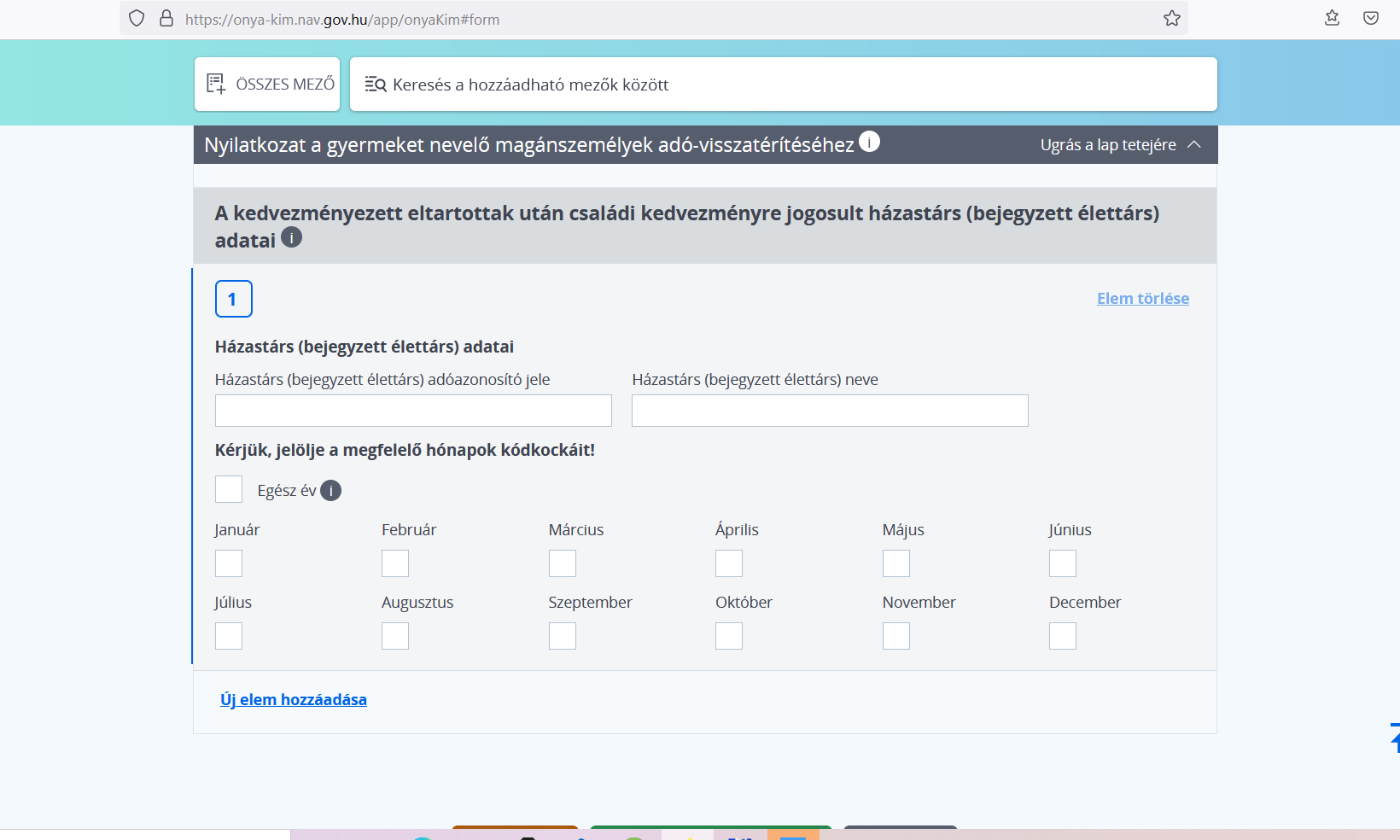Open the Pocket save icon in toolbar
Image resolution: width=1400 pixels, height=840 pixels.
coord(1370,19)
